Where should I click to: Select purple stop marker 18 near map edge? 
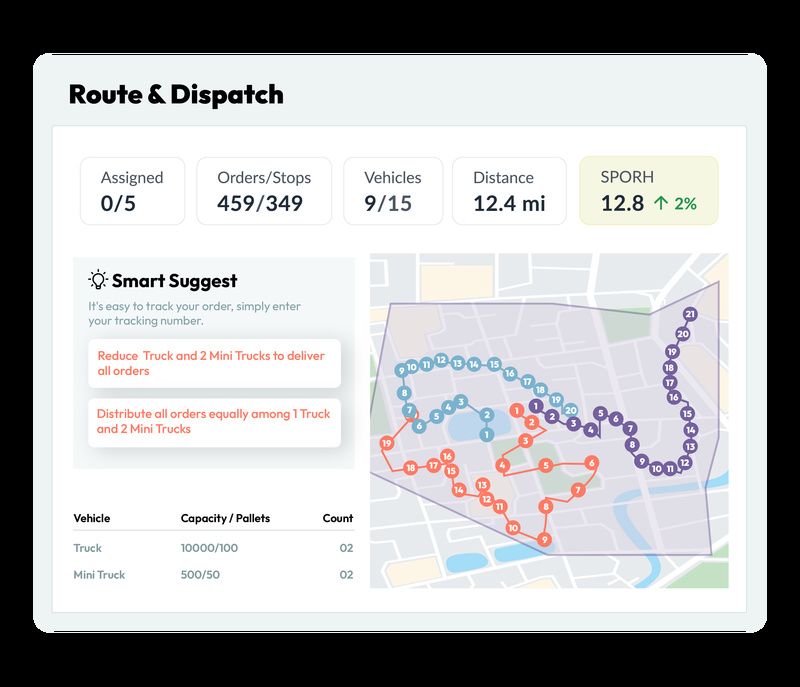(668, 367)
